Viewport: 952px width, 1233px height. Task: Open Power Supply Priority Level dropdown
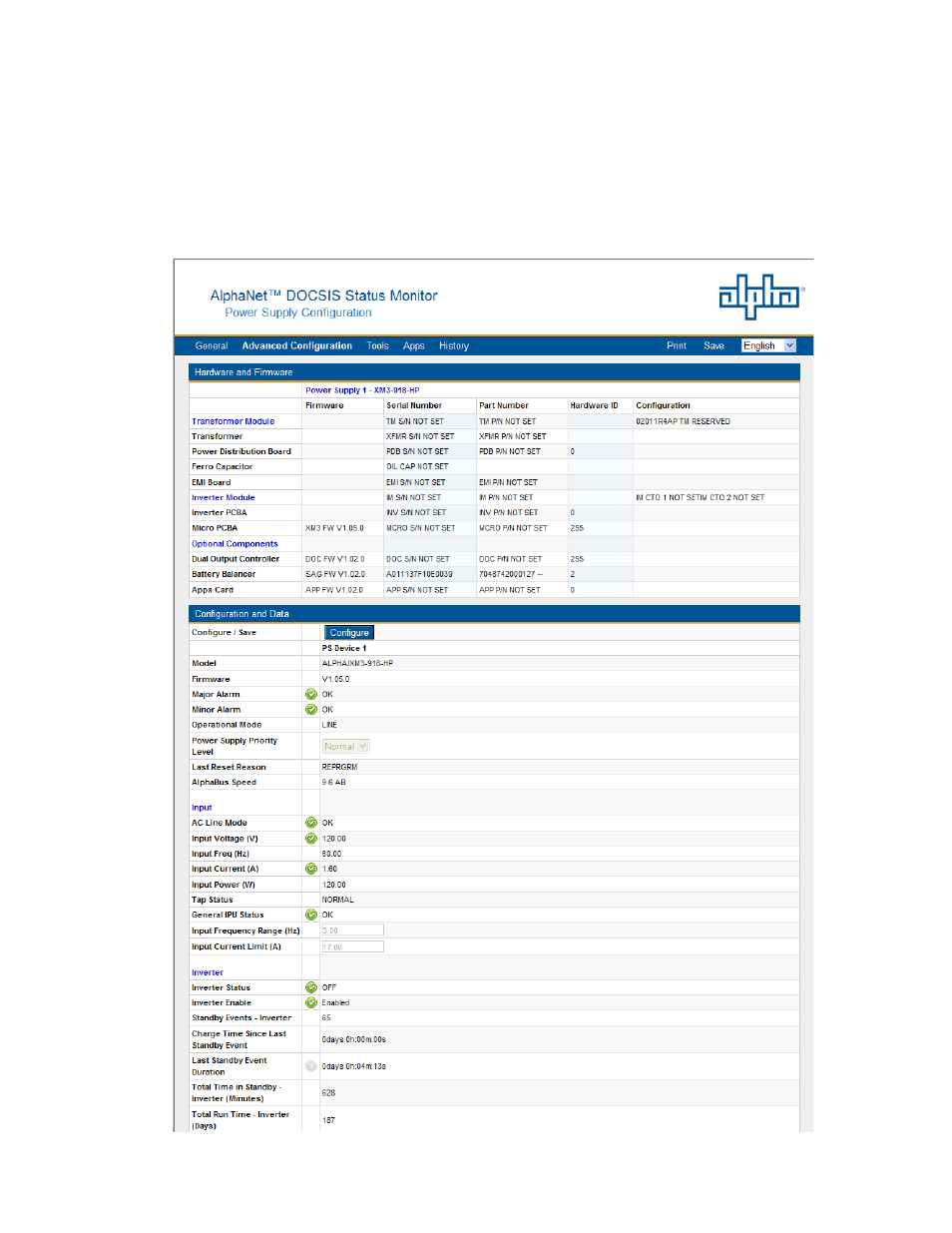pyautogui.click(x=346, y=747)
